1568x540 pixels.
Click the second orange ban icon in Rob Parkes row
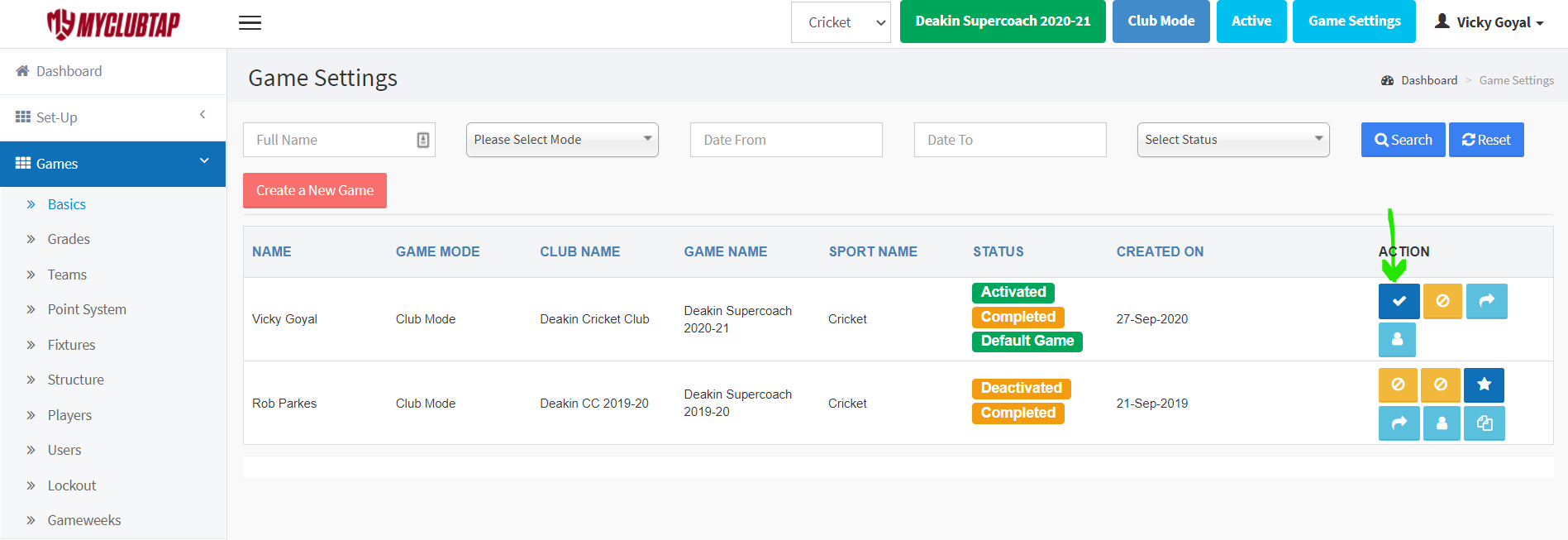(x=1440, y=385)
